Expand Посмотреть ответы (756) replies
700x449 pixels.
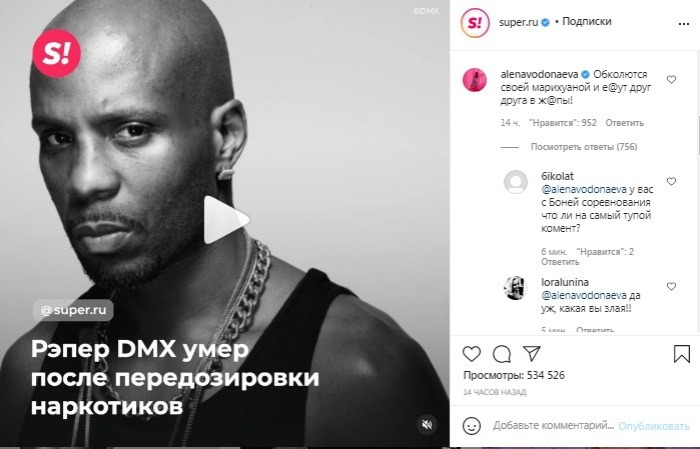[x=583, y=147]
